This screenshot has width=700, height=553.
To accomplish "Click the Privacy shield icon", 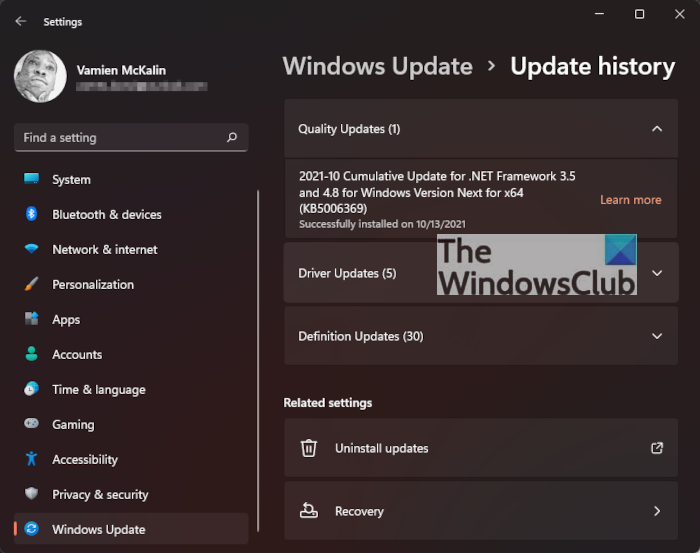I will pos(31,493).
